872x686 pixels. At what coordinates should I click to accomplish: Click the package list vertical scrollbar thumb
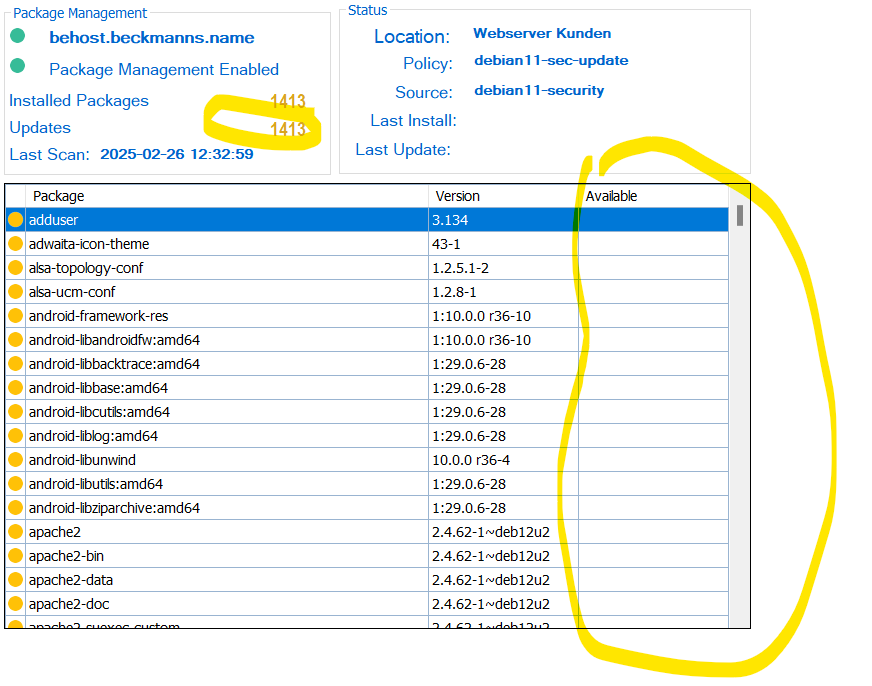[740, 216]
